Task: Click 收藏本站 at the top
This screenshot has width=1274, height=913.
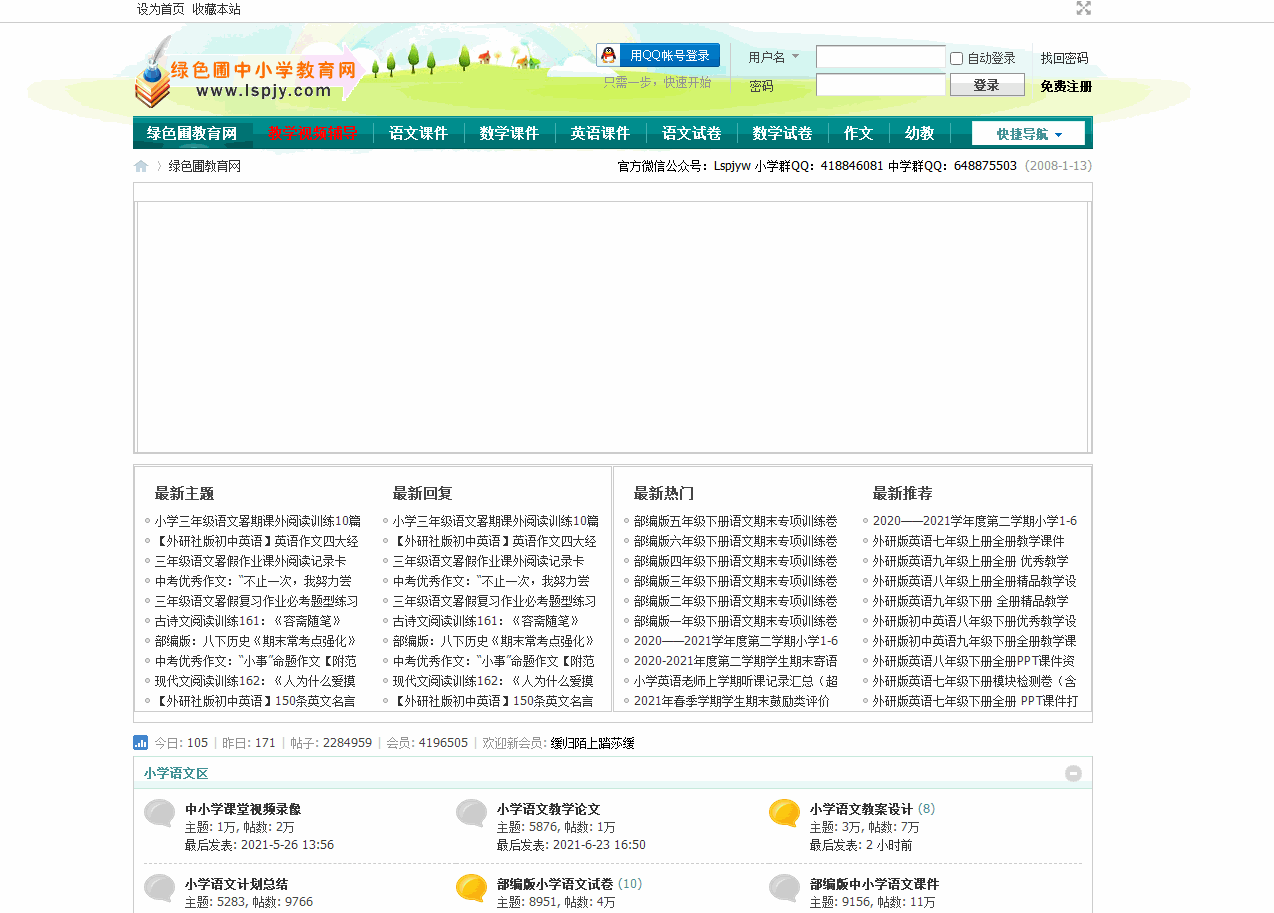Action: pyautogui.click(x=216, y=9)
